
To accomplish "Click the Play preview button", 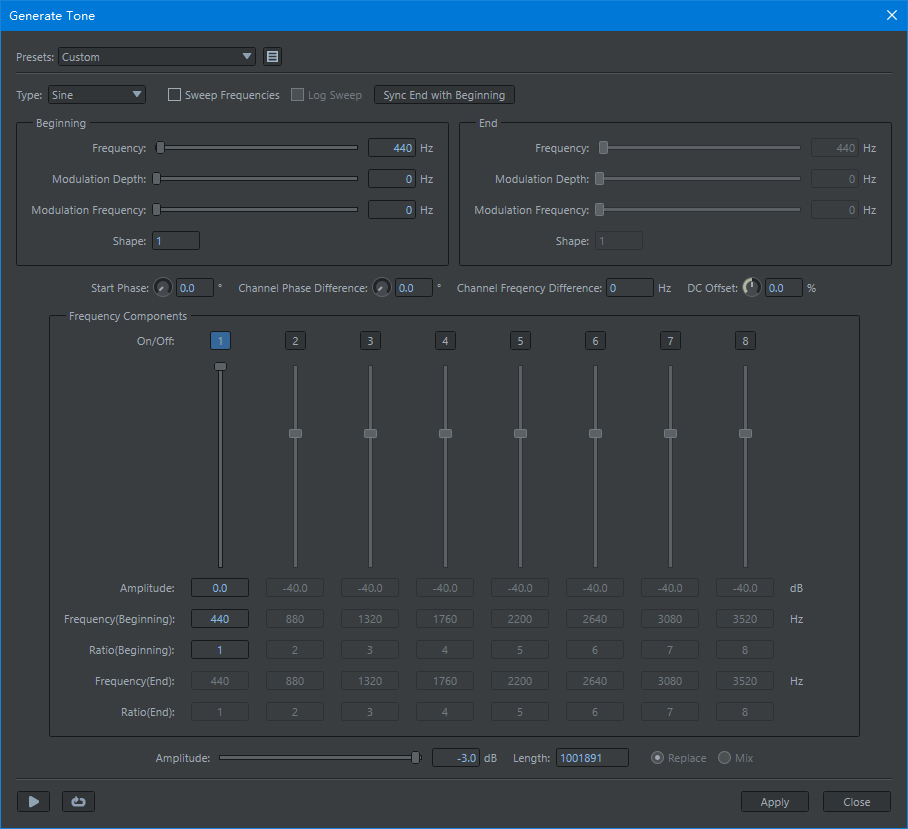I will click(33, 801).
